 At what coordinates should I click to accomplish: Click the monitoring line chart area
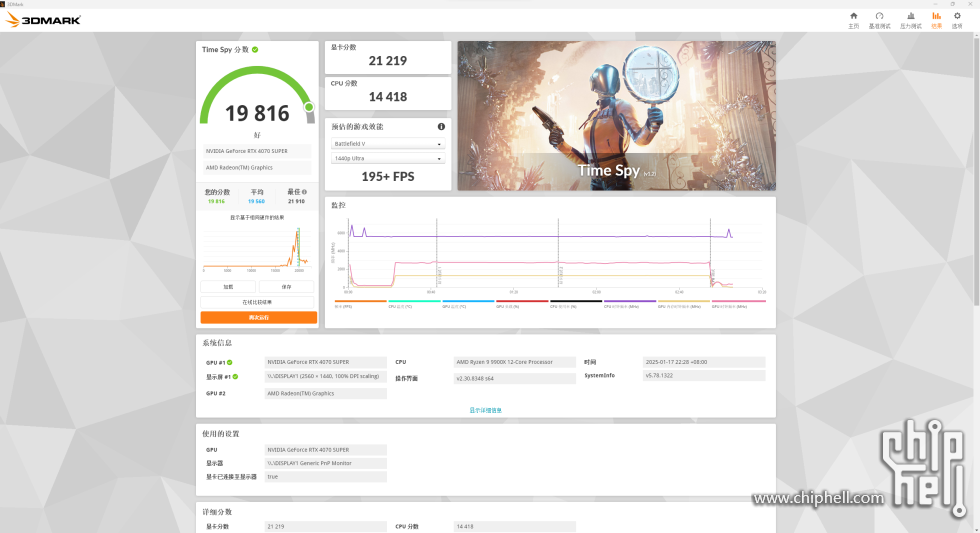coord(555,255)
